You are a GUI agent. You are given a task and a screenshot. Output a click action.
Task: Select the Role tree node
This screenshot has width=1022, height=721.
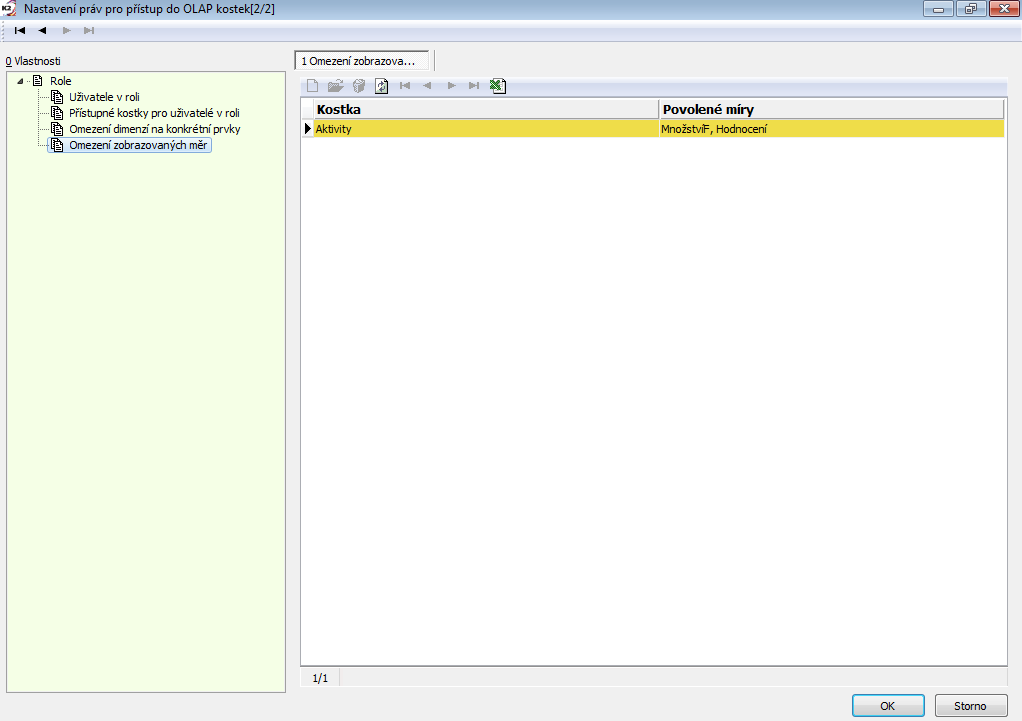click(61, 81)
